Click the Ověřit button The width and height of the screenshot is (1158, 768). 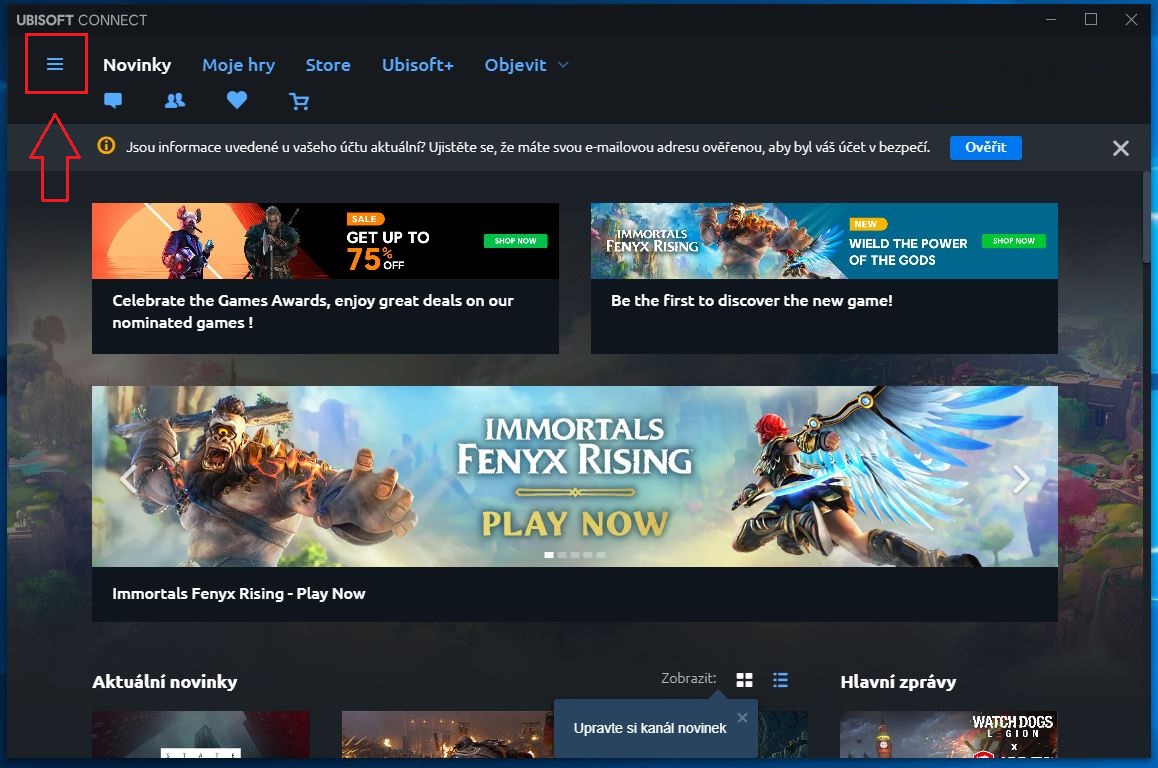[985, 147]
